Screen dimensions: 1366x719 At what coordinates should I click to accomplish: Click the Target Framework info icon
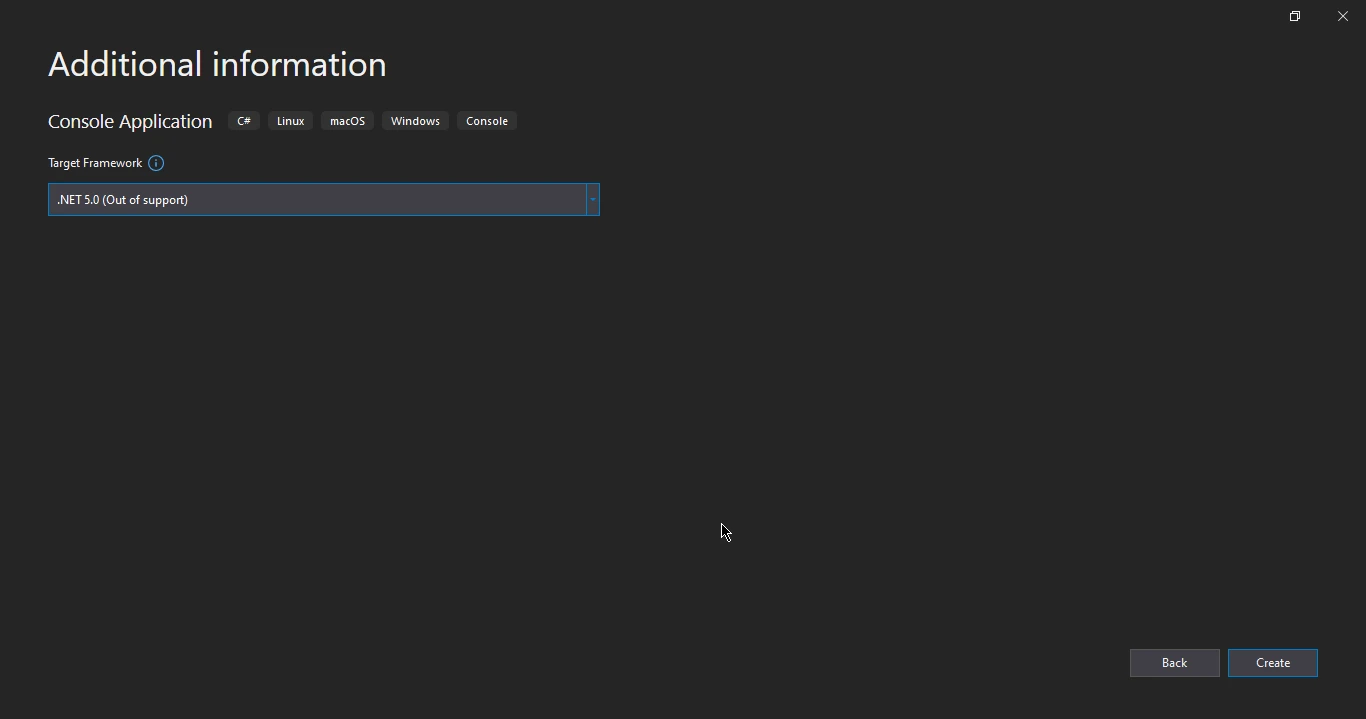[156, 163]
